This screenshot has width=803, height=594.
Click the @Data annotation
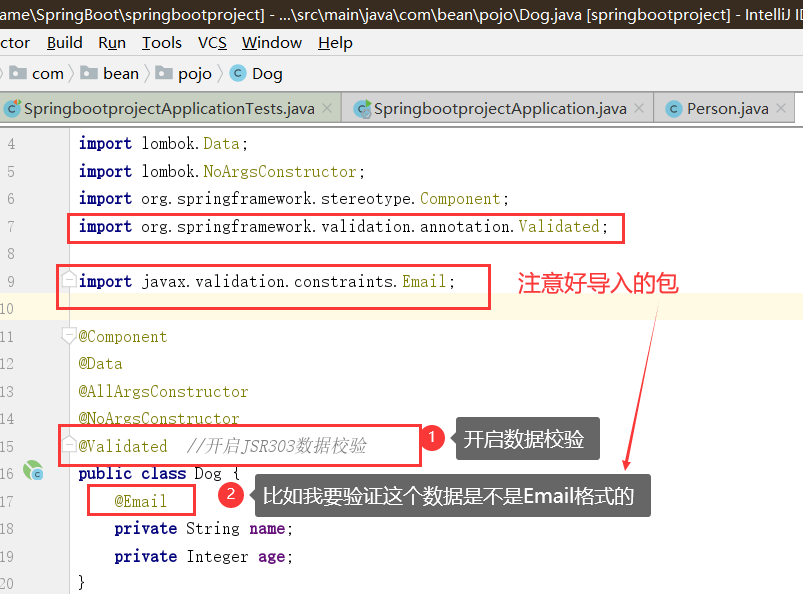point(100,364)
